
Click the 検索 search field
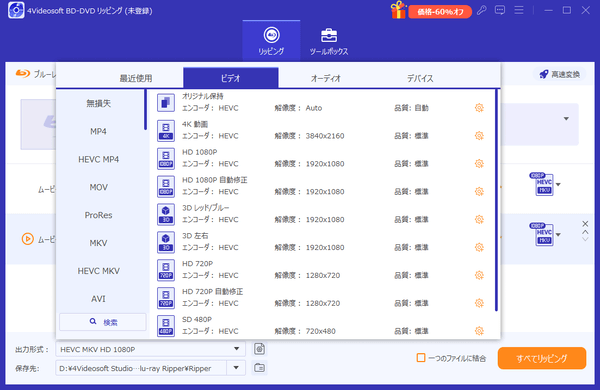click(x=103, y=322)
